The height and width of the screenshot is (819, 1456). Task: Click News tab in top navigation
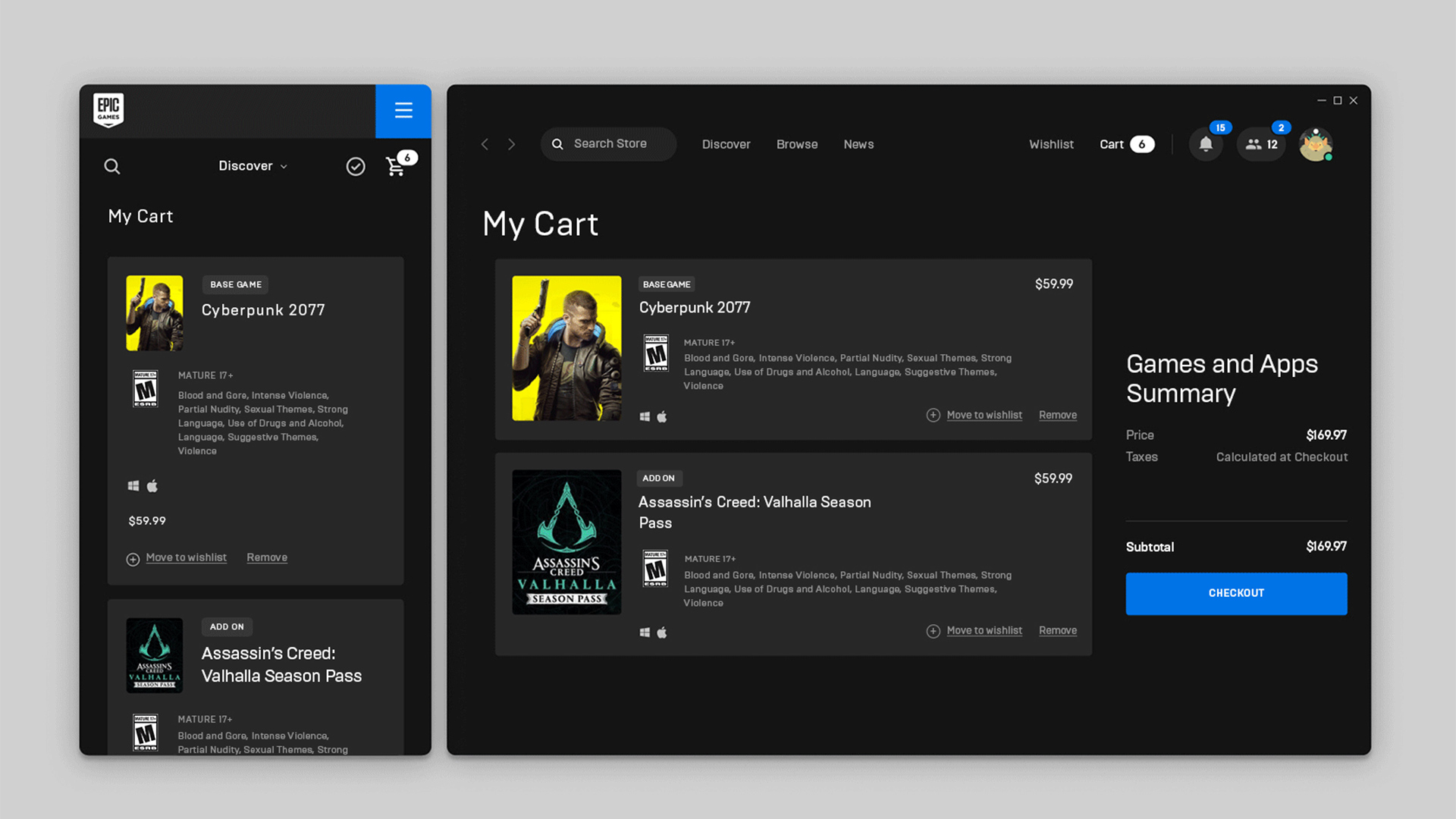[x=858, y=144]
